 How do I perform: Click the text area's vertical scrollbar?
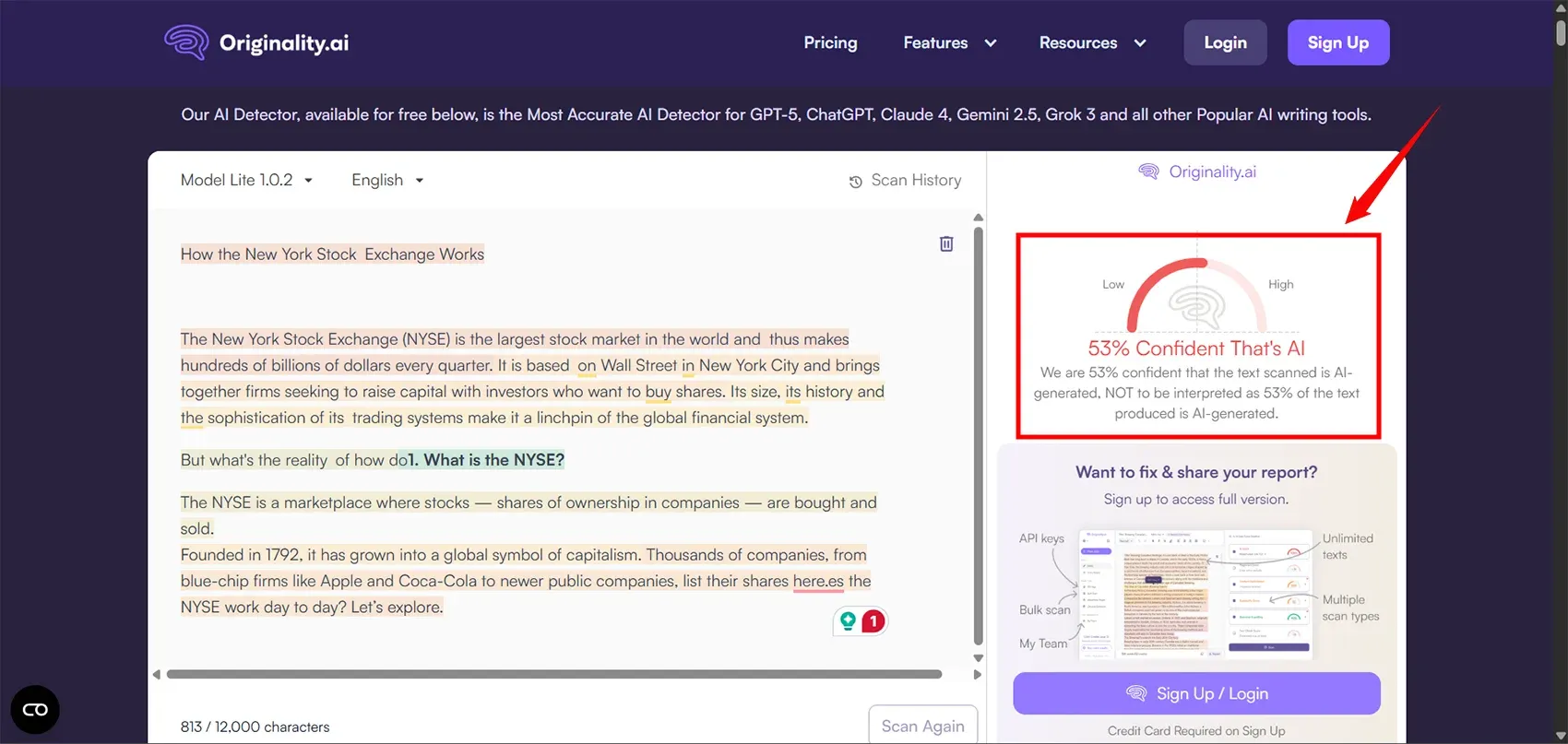[978, 433]
